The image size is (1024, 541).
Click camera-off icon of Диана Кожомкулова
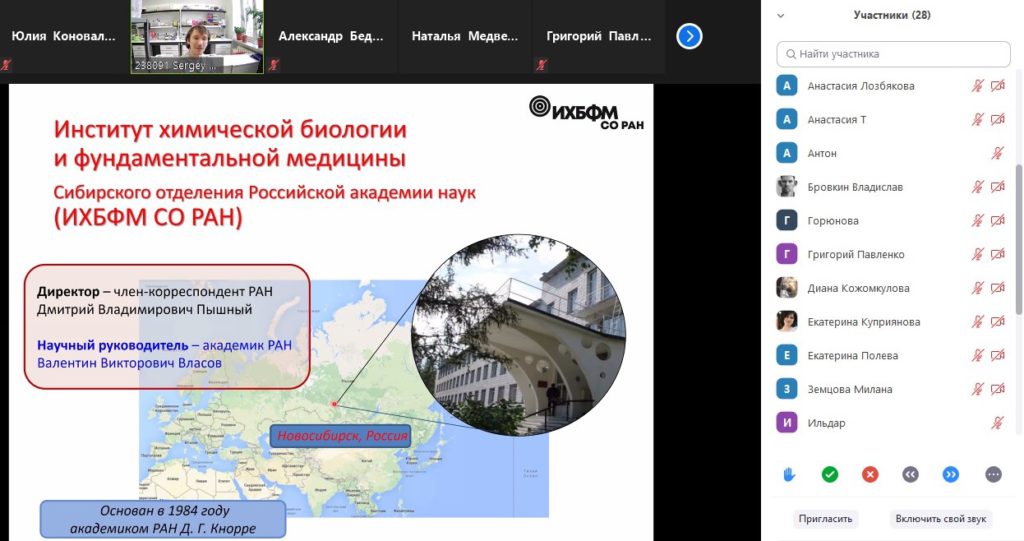[998, 287]
